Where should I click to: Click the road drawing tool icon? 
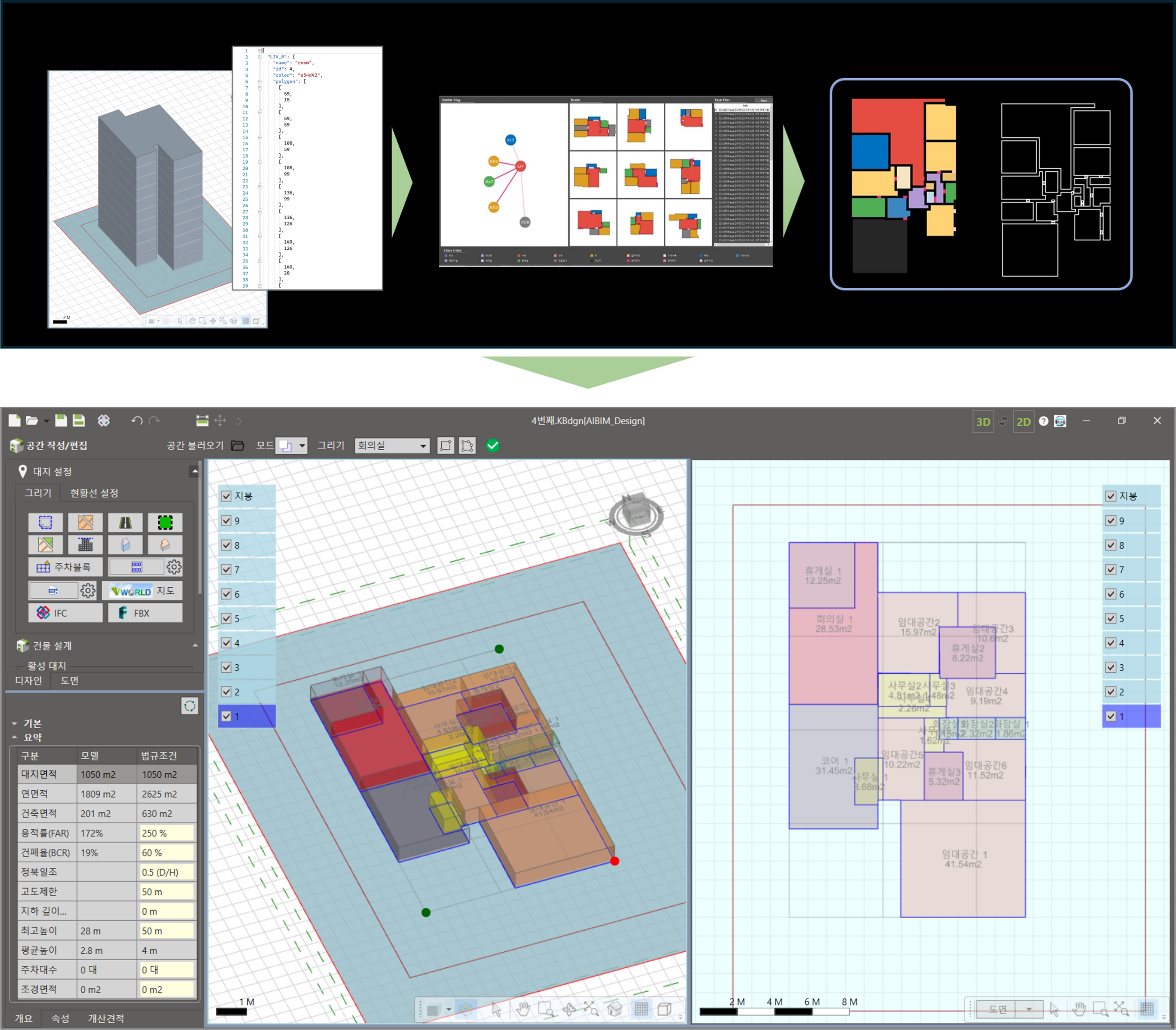click(x=125, y=523)
